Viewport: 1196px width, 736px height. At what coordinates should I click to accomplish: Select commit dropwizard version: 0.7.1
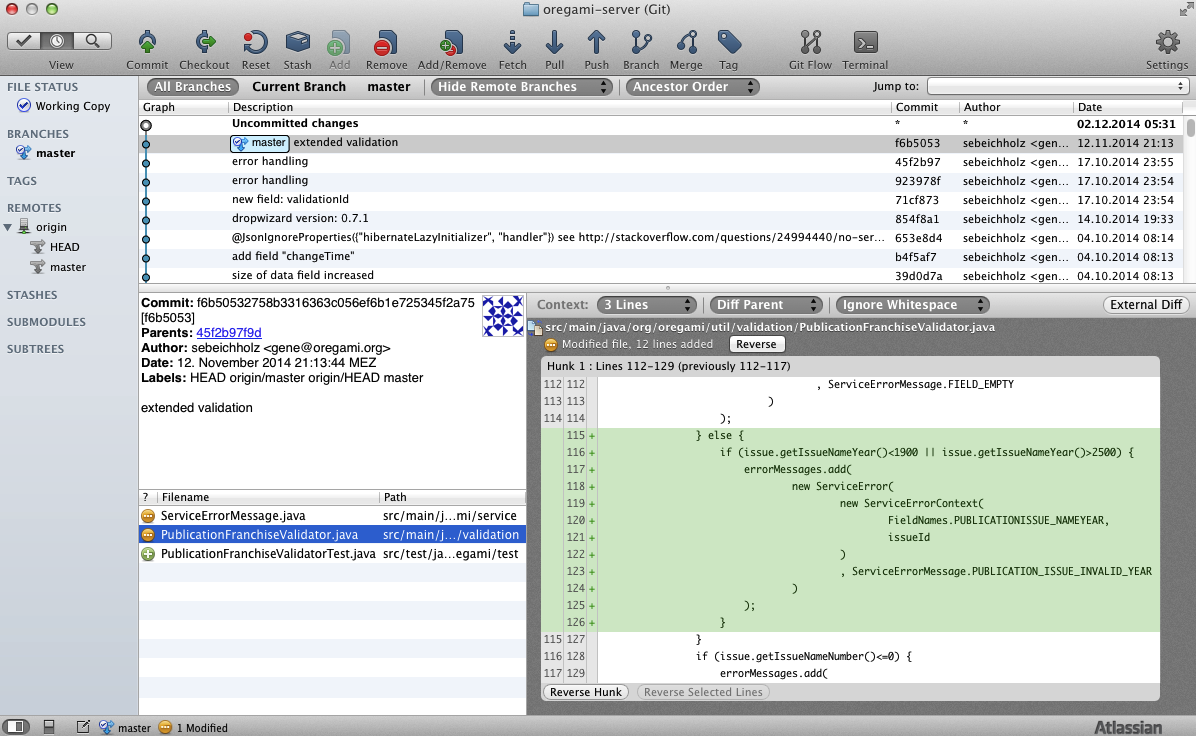(x=662, y=219)
